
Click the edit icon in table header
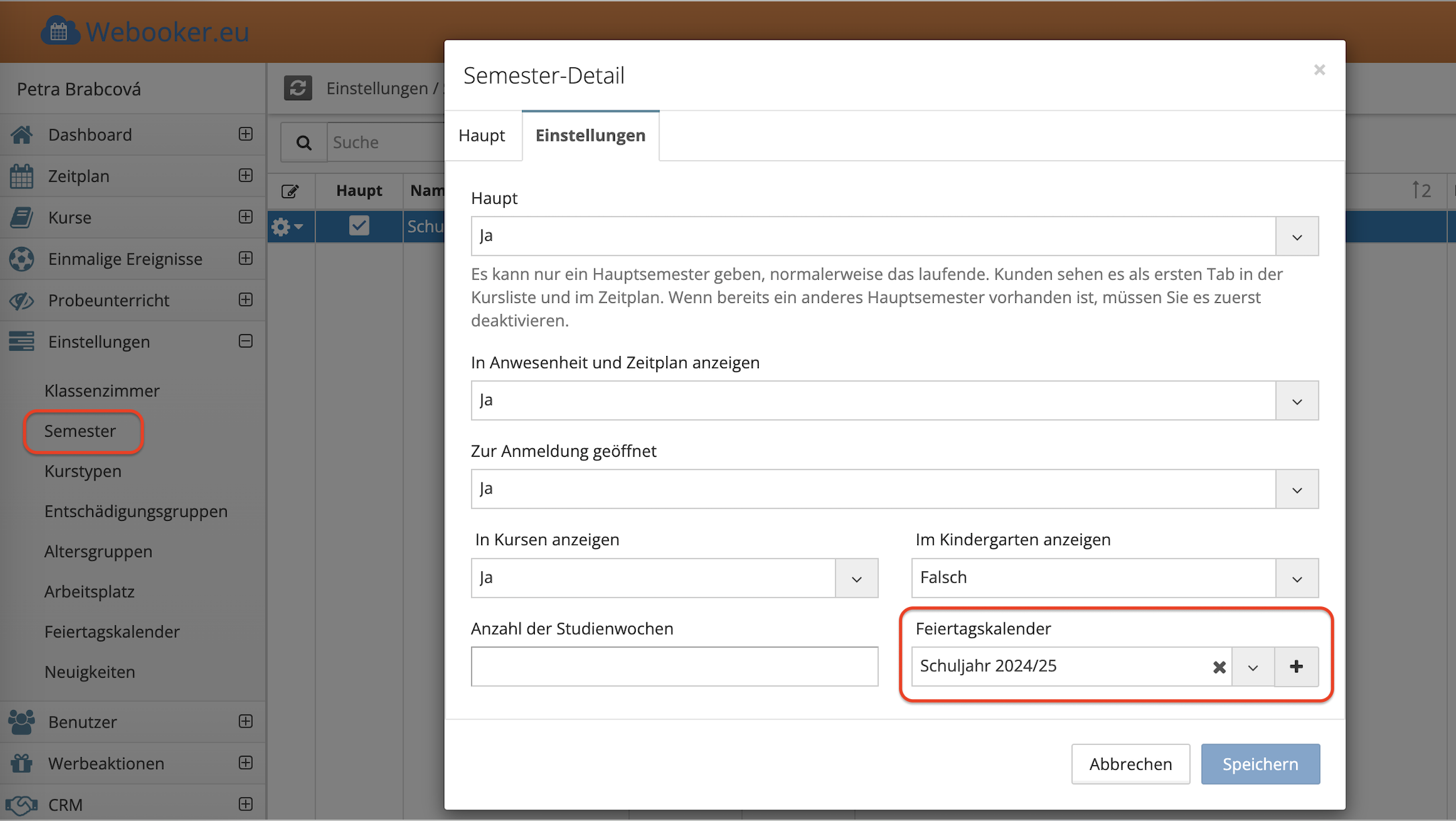(x=290, y=191)
